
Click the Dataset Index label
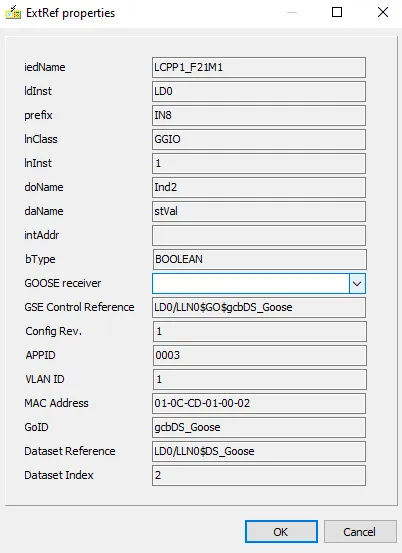pos(59,475)
